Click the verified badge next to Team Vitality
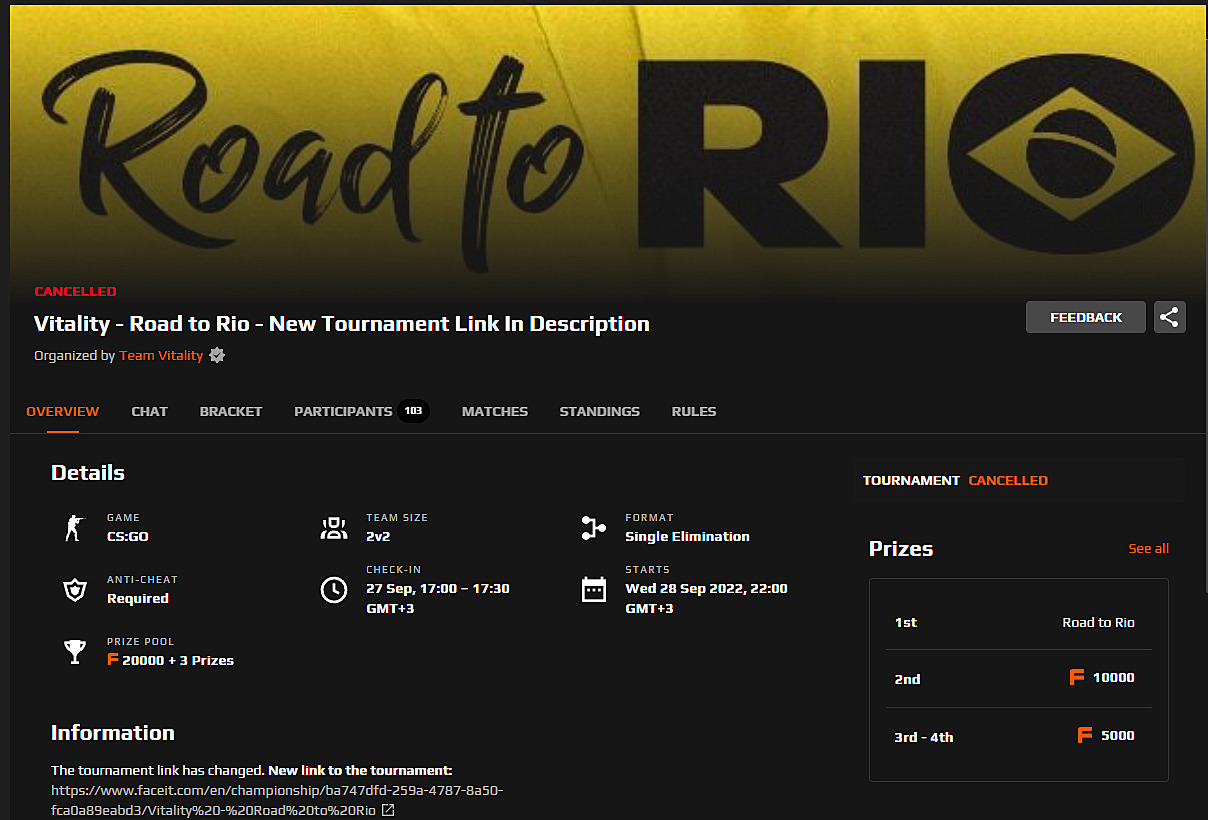Image resolution: width=1208 pixels, height=820 pixels. pyautogui.click(x=217, y=355)
